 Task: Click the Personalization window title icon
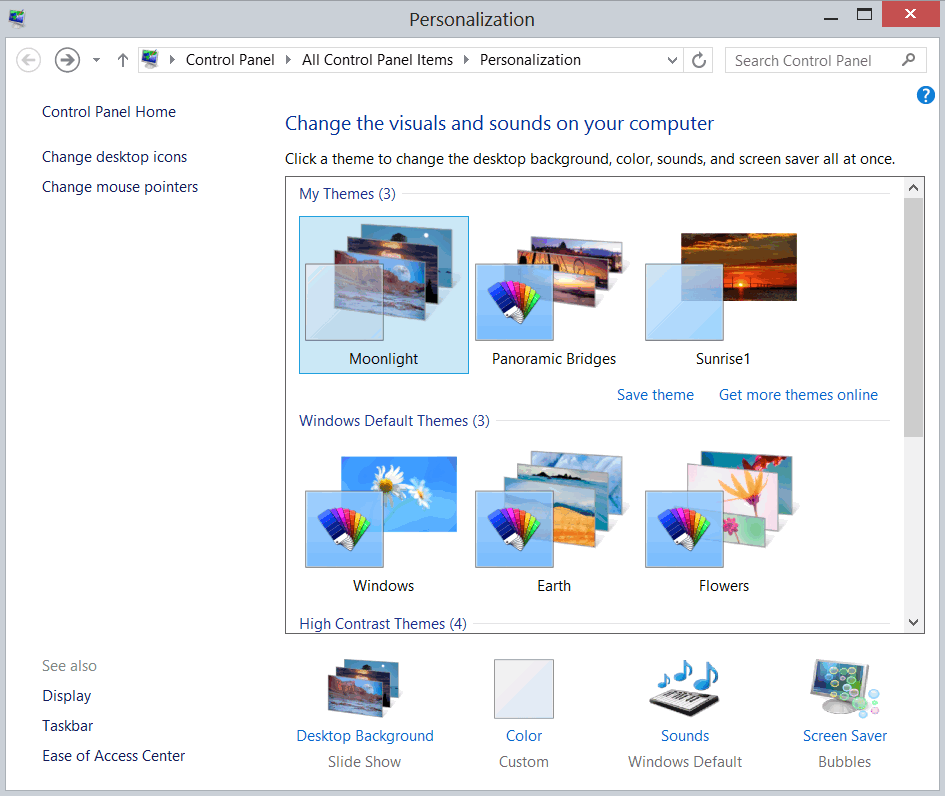(17, 18)
